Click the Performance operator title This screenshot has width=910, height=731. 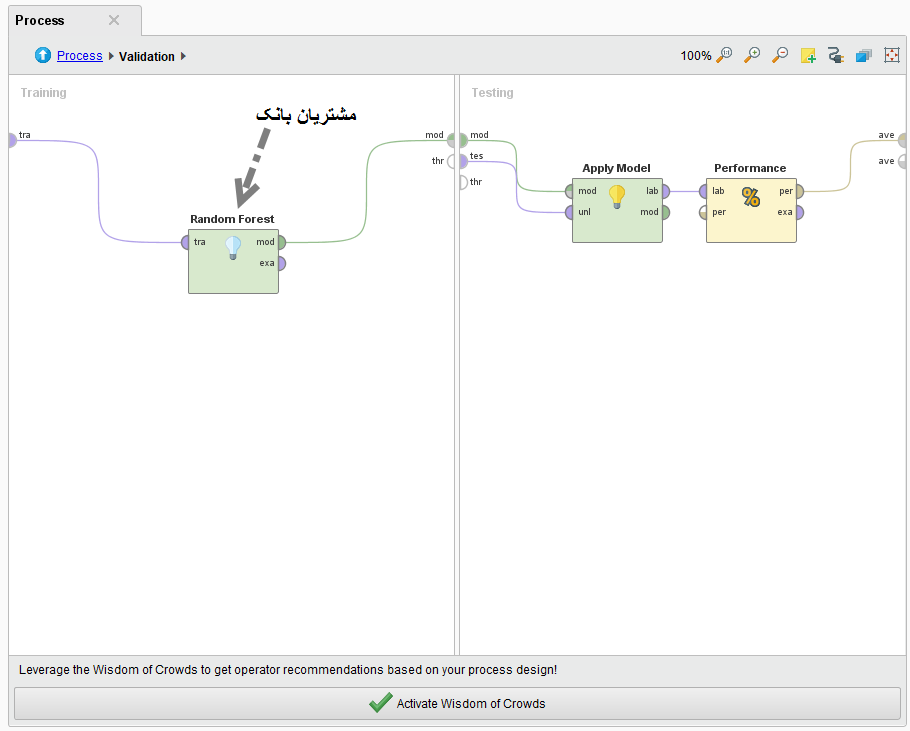[750, 168]
